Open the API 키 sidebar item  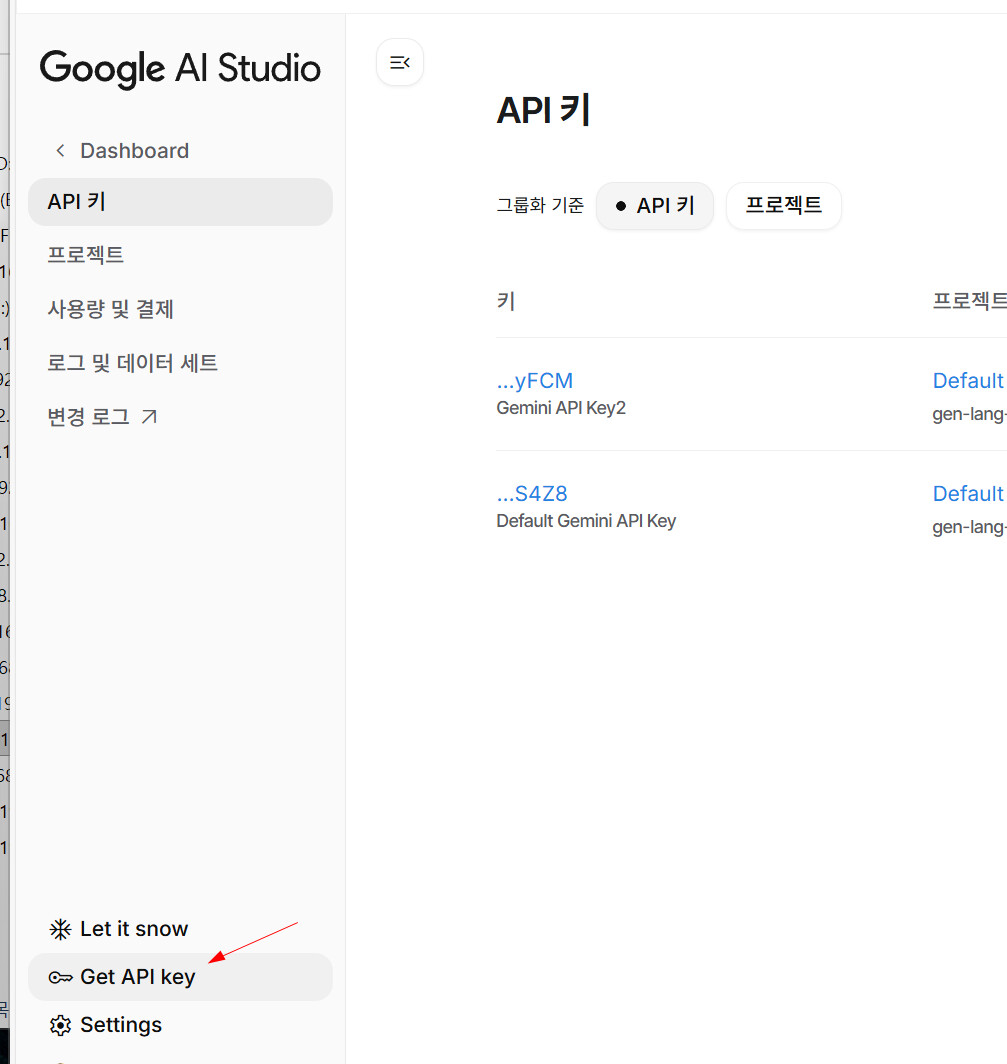pyautogui.click(x=180, y=202)
